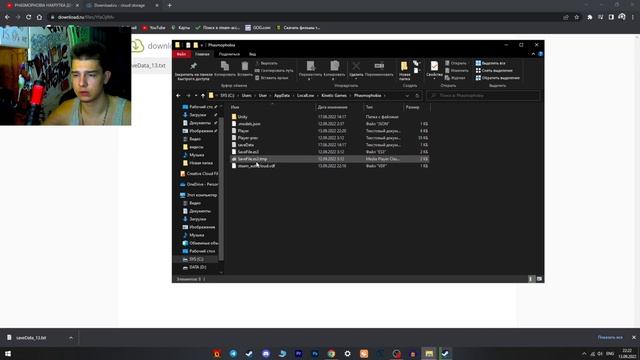Click Invert selection (Обратить выделение)
The width and height of the screenshot is (640, 360).
[x=498, y=78]
